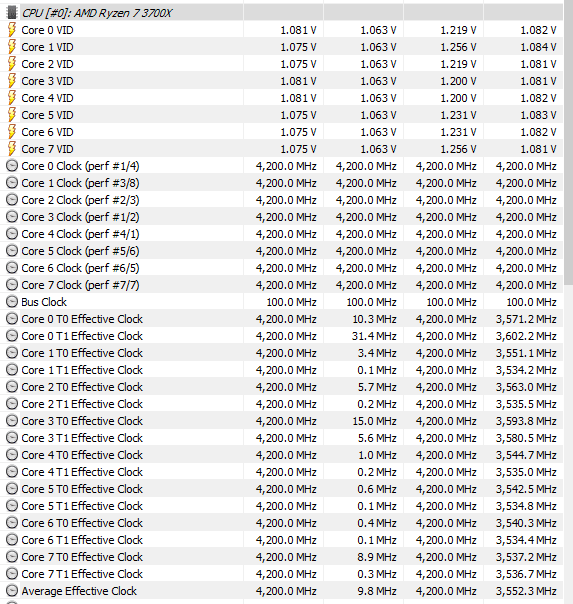Image resolution: width=573 pixels, height=604 pixels.
Task: Click the clock icon for Core 3 T1 Effective Clock
Action: (x=12, y=437)
